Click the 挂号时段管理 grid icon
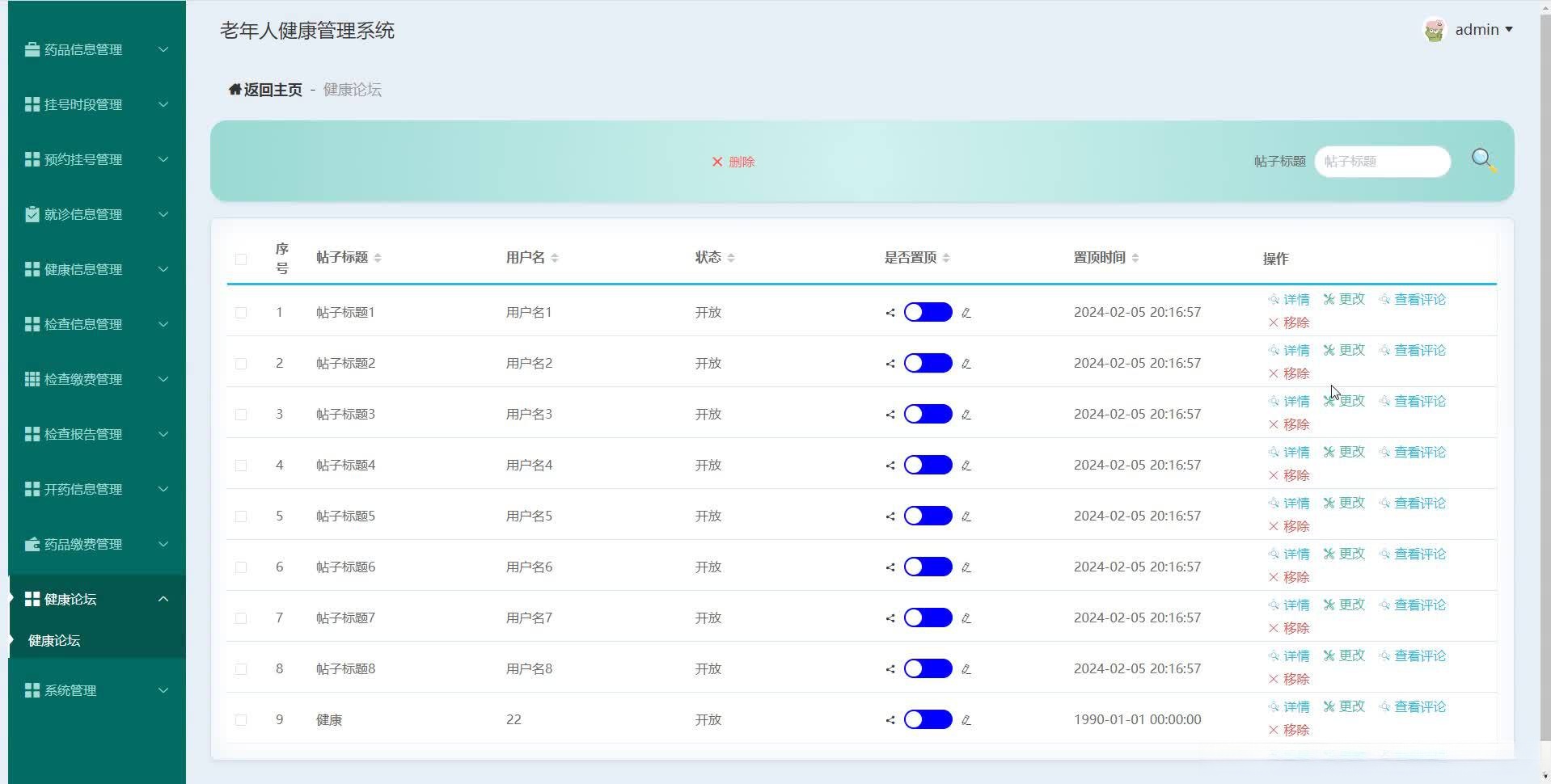 pos(32,104)
